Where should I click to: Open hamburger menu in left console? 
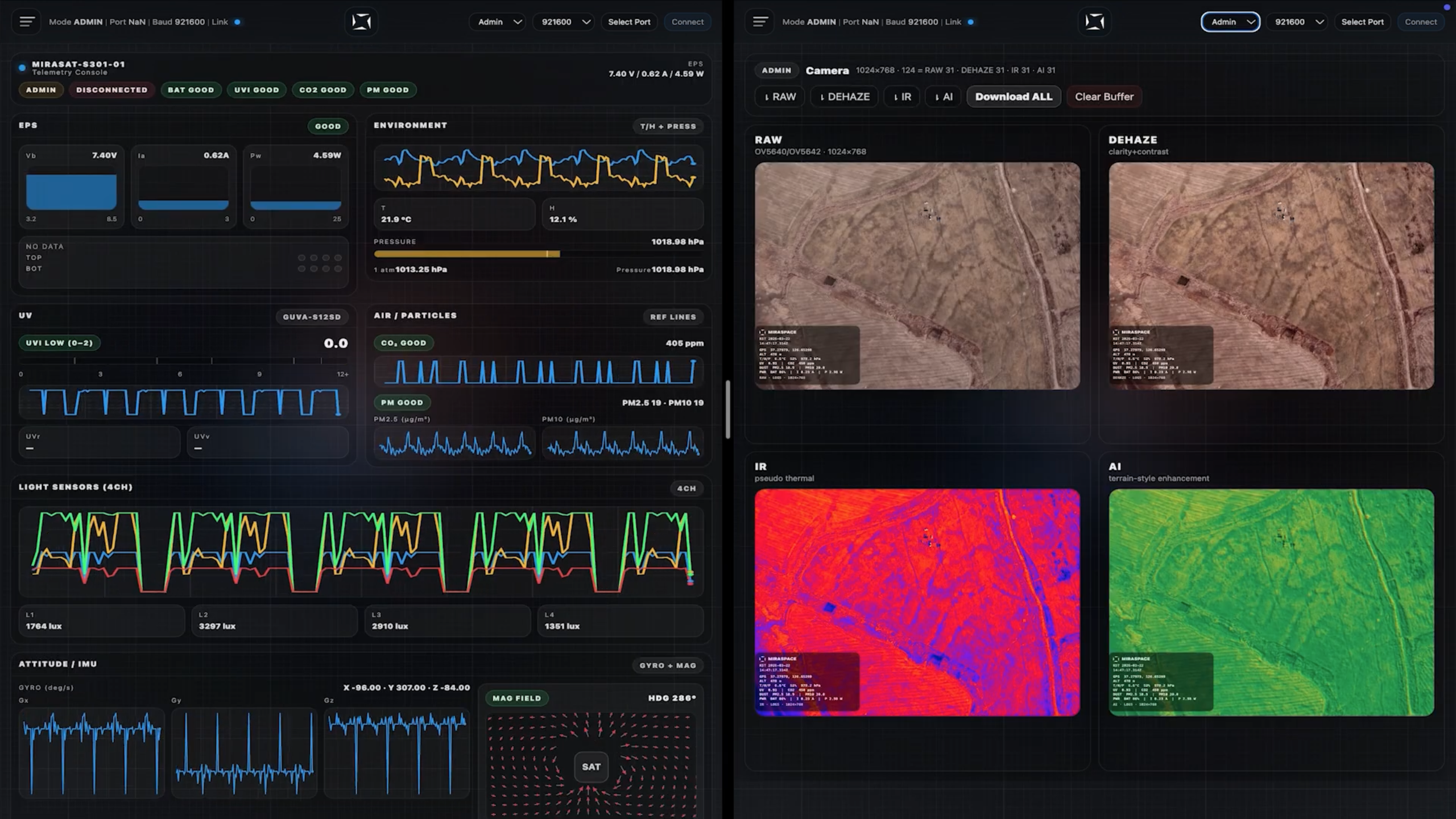(x=27, y=22)
